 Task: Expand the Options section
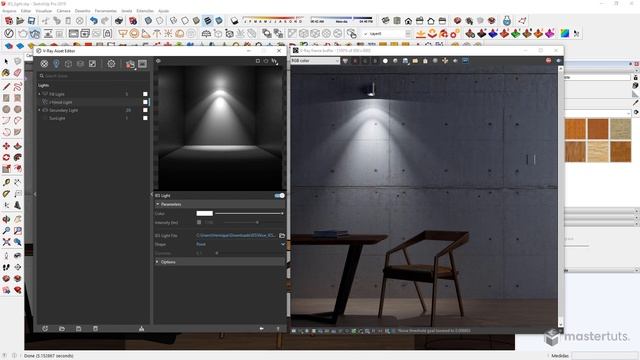[x=158, y=262]
